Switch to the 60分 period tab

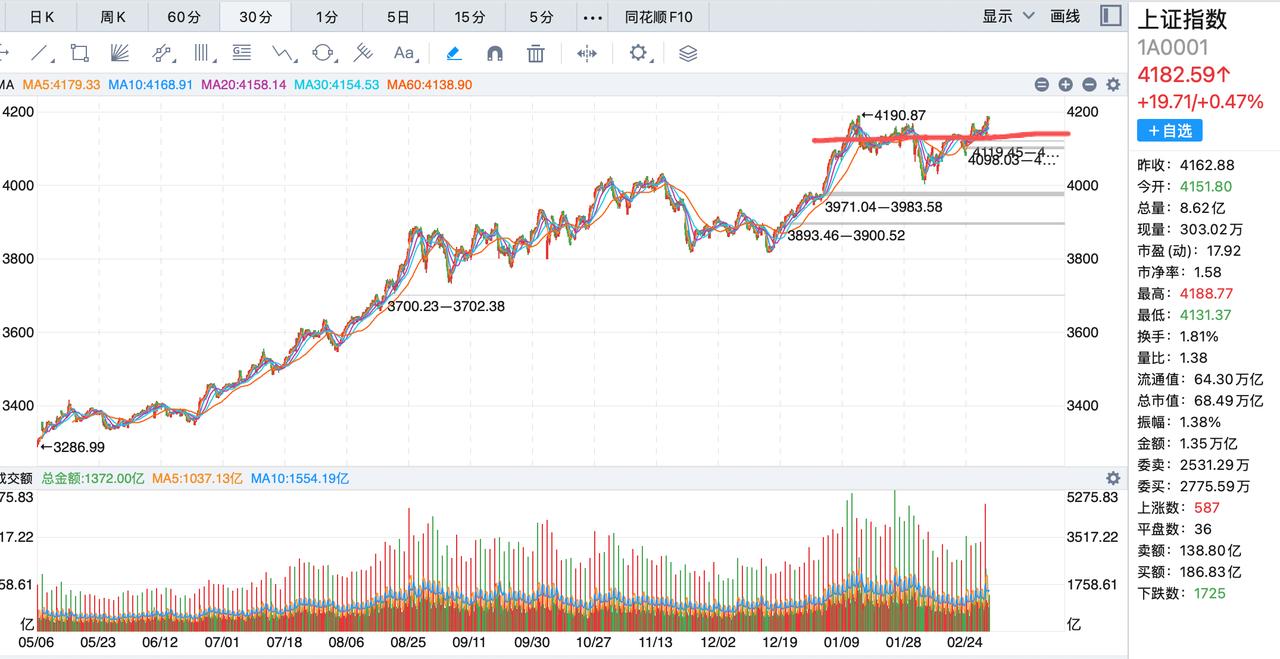pos(185,16)
